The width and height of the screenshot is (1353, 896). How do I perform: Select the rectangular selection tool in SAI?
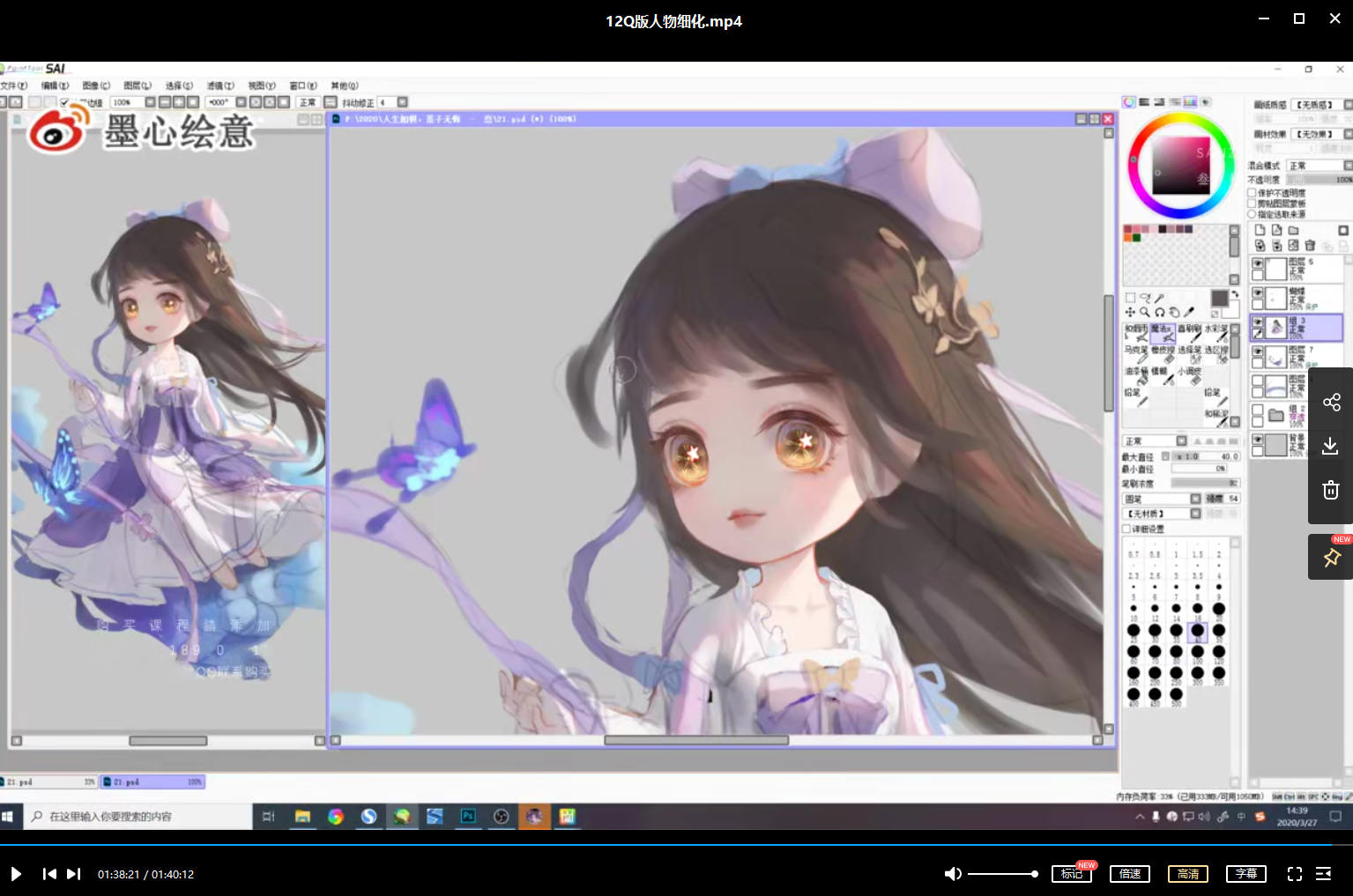(x=1130, y=299)
